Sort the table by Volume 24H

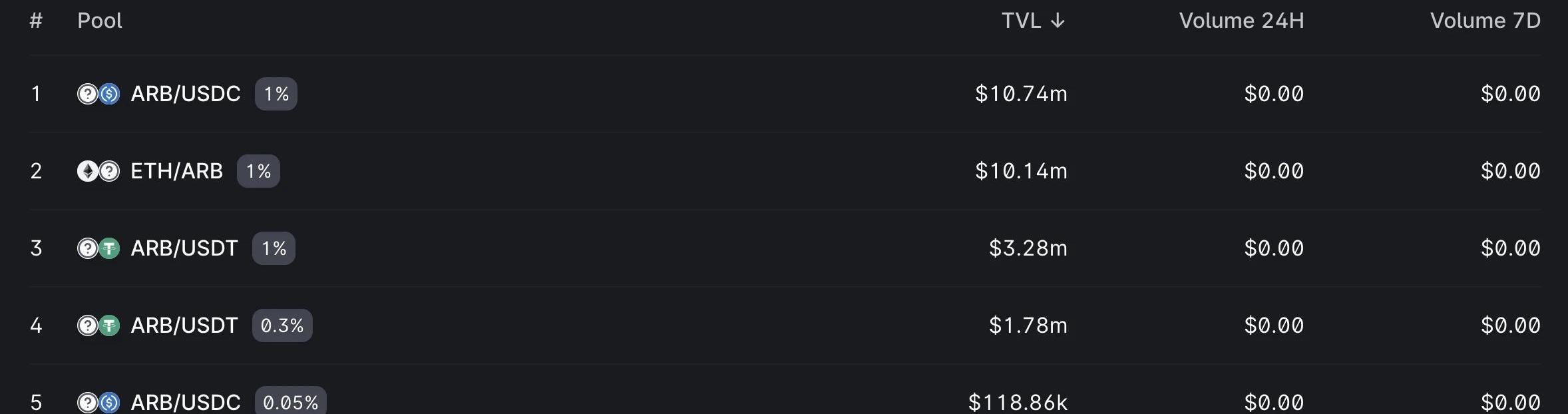tap(1241, 21)
